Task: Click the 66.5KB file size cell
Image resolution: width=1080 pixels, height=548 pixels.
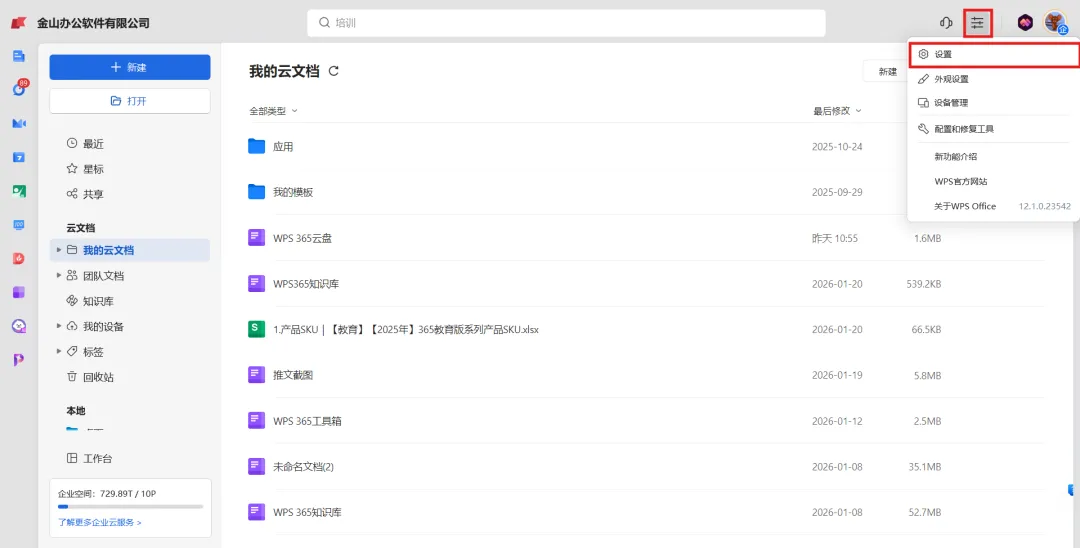Action: point(926,330)
